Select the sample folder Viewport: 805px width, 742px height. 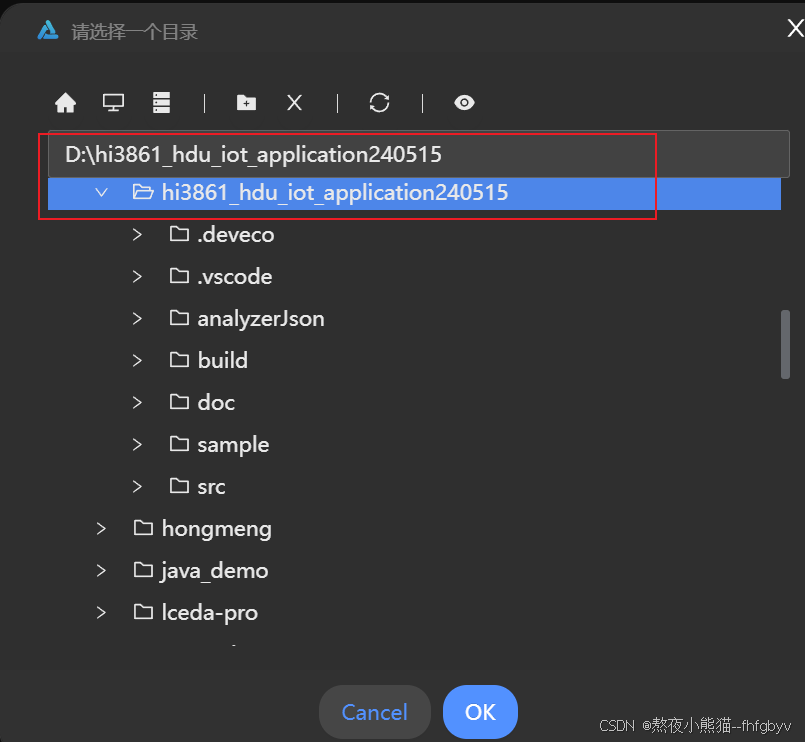[219, 445]
